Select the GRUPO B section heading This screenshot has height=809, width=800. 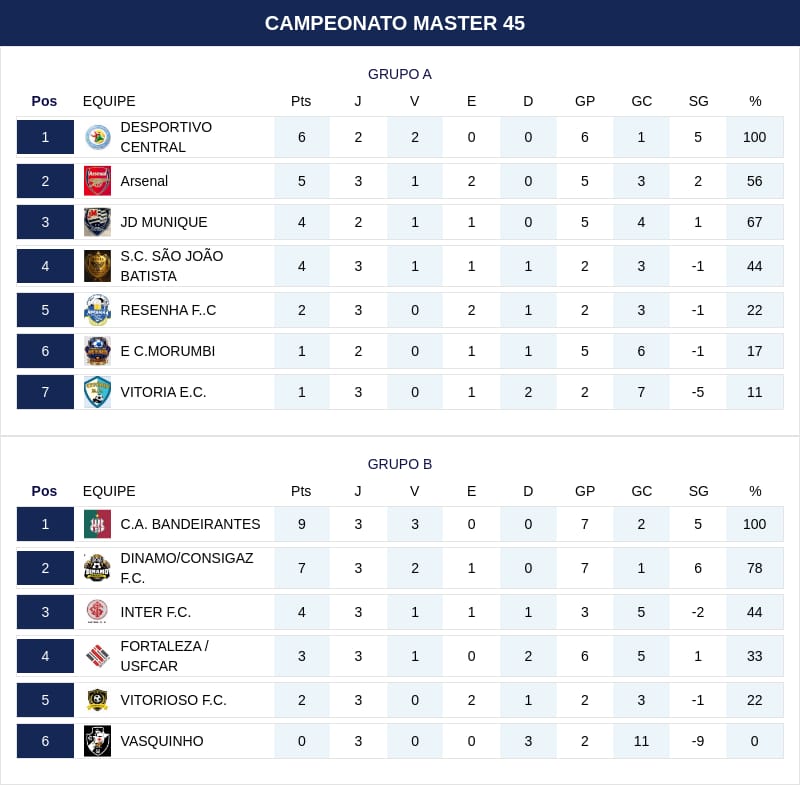point(400,464)
